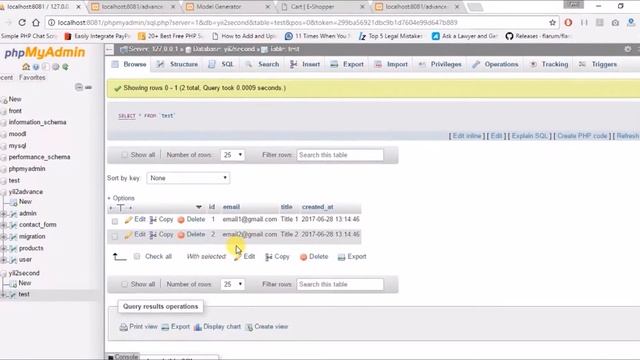This screenshot has width=640, height=360.
Task: Open GitHub Releases bookmark
Action: [538, 36]
